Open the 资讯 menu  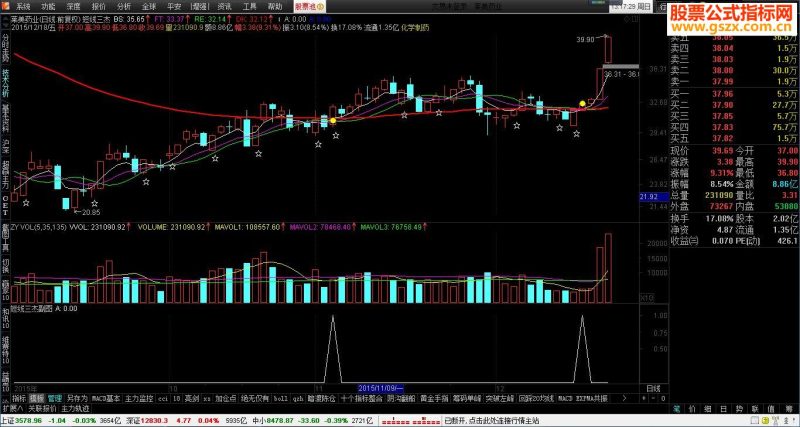224,7
